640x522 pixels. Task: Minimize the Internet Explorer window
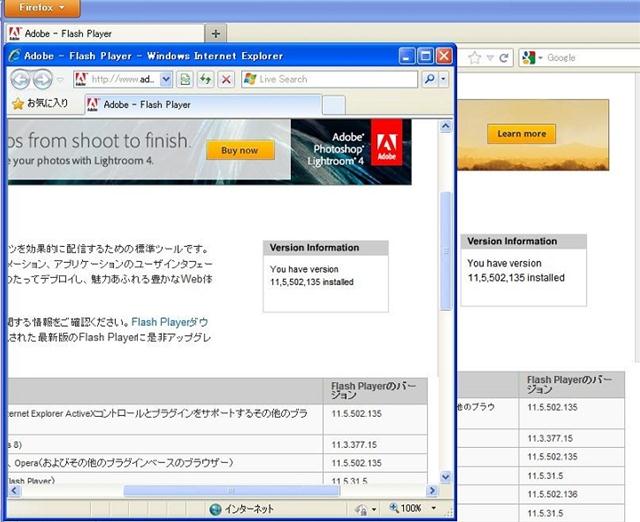click(x=407, y=56)
